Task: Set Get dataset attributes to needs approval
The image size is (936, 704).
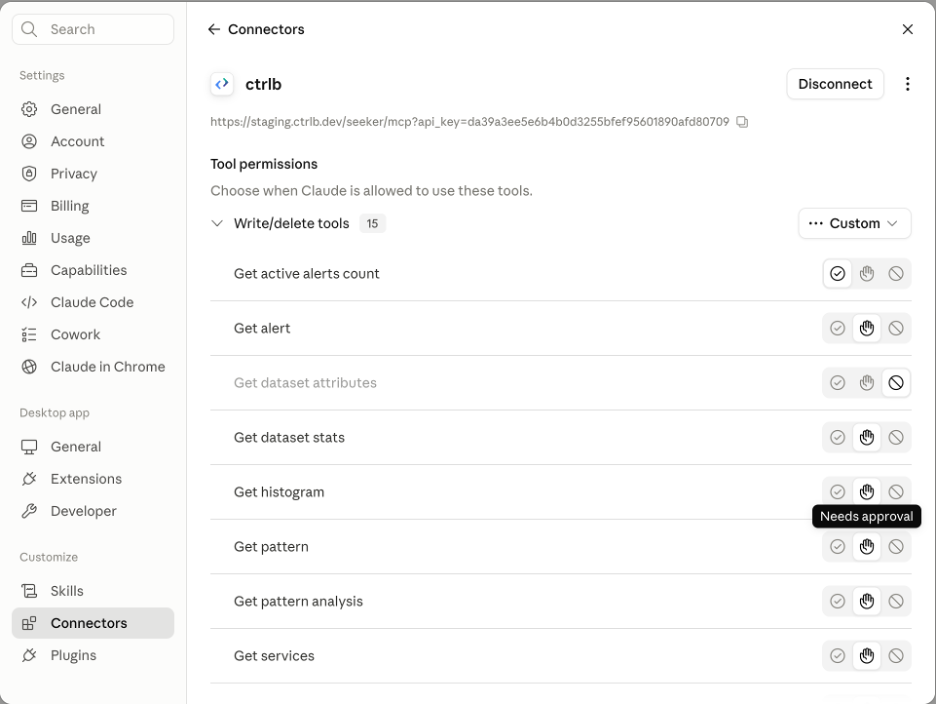Action: [x=867, y=383]
